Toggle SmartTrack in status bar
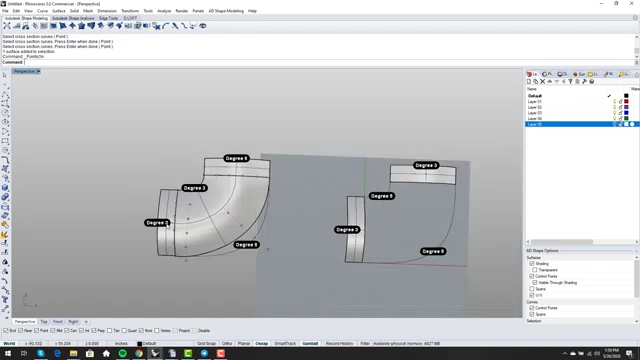 point(285,344)
